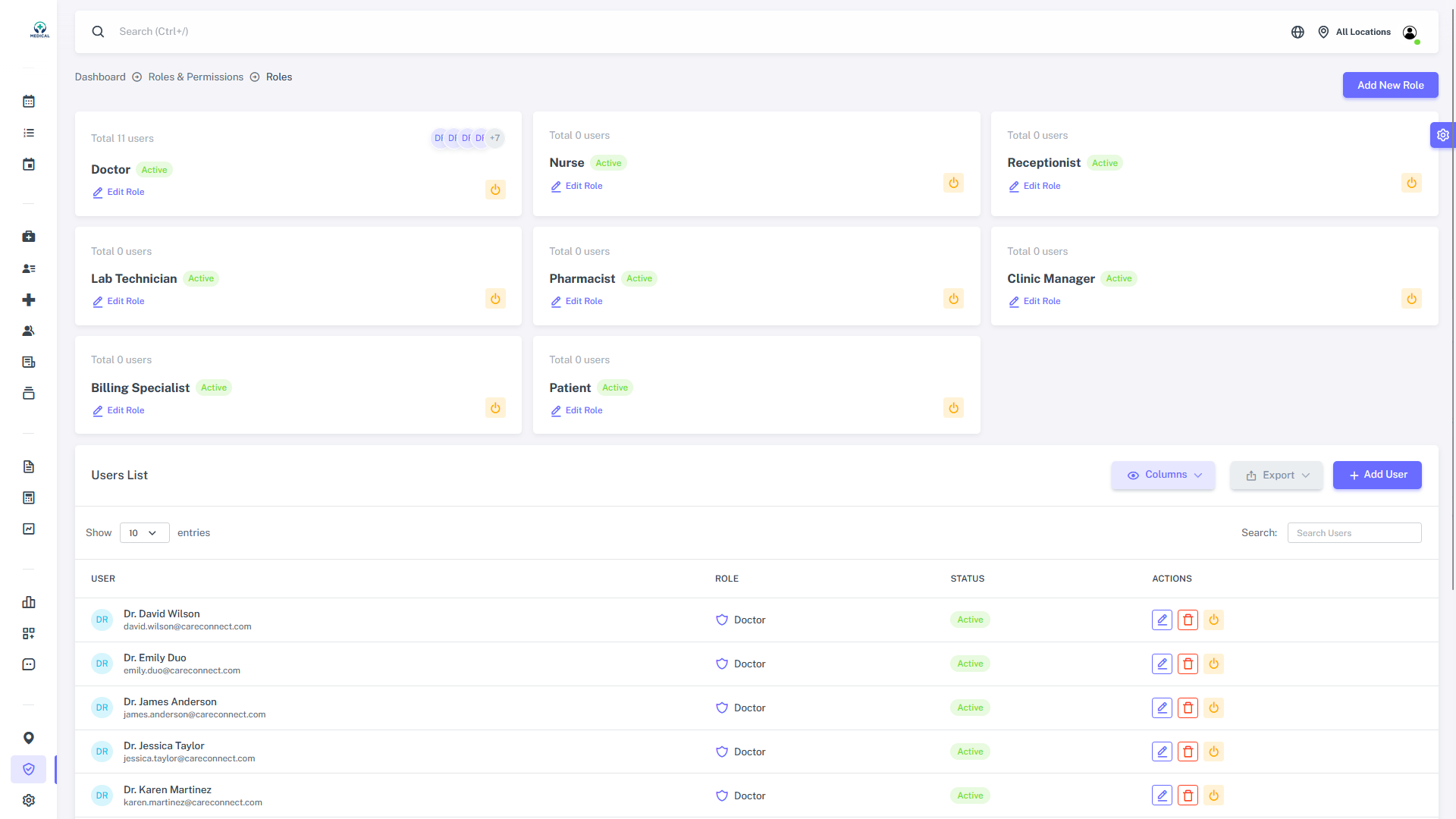Screen dimensions: 1456x819
Task: Edit user Dr. Karen Martinez
Action: pos(1162,795)
